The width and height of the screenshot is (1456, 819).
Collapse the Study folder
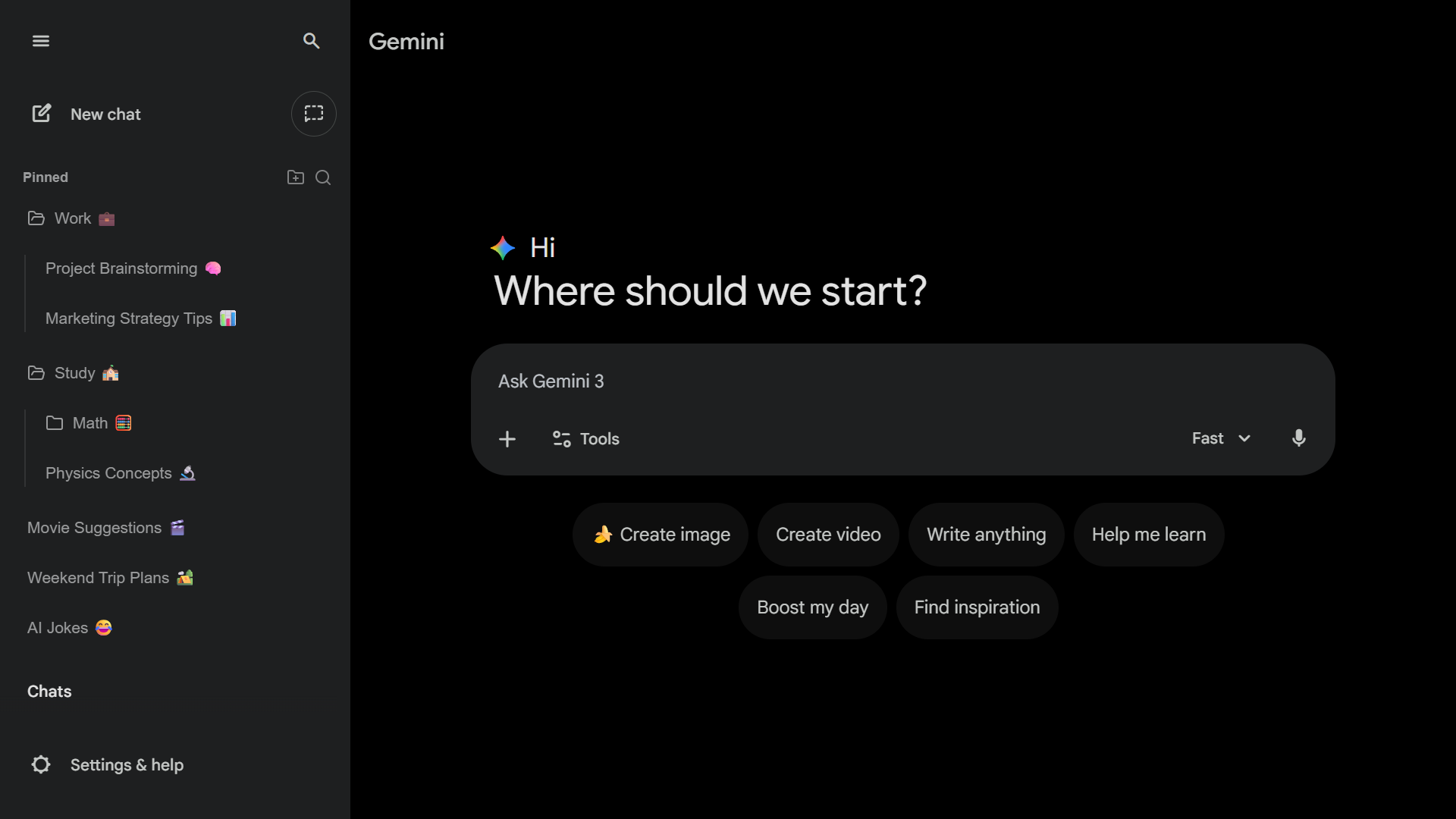(x=74, y=373)
